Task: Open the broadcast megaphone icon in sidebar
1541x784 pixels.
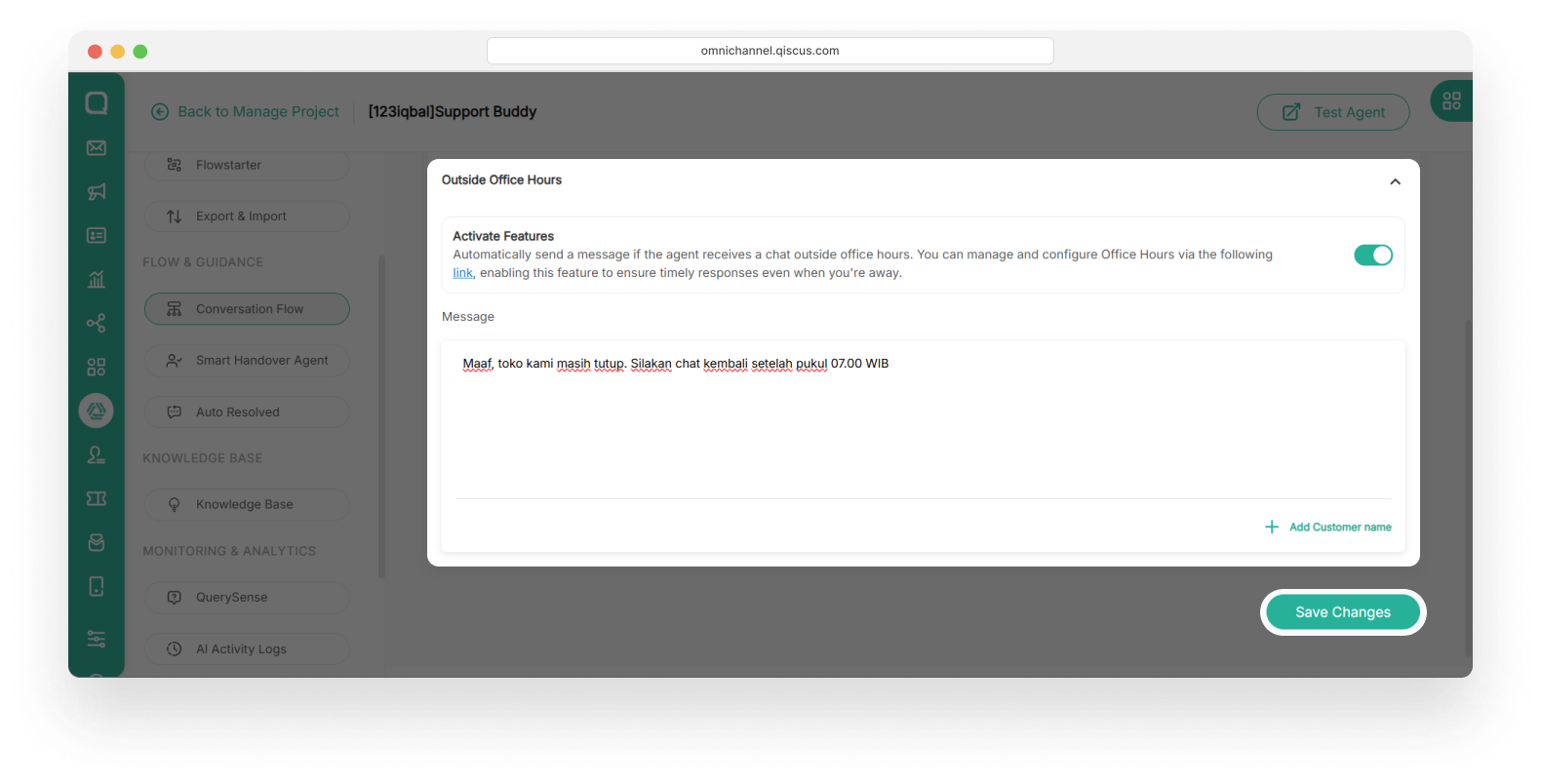Action: point(97,192)
